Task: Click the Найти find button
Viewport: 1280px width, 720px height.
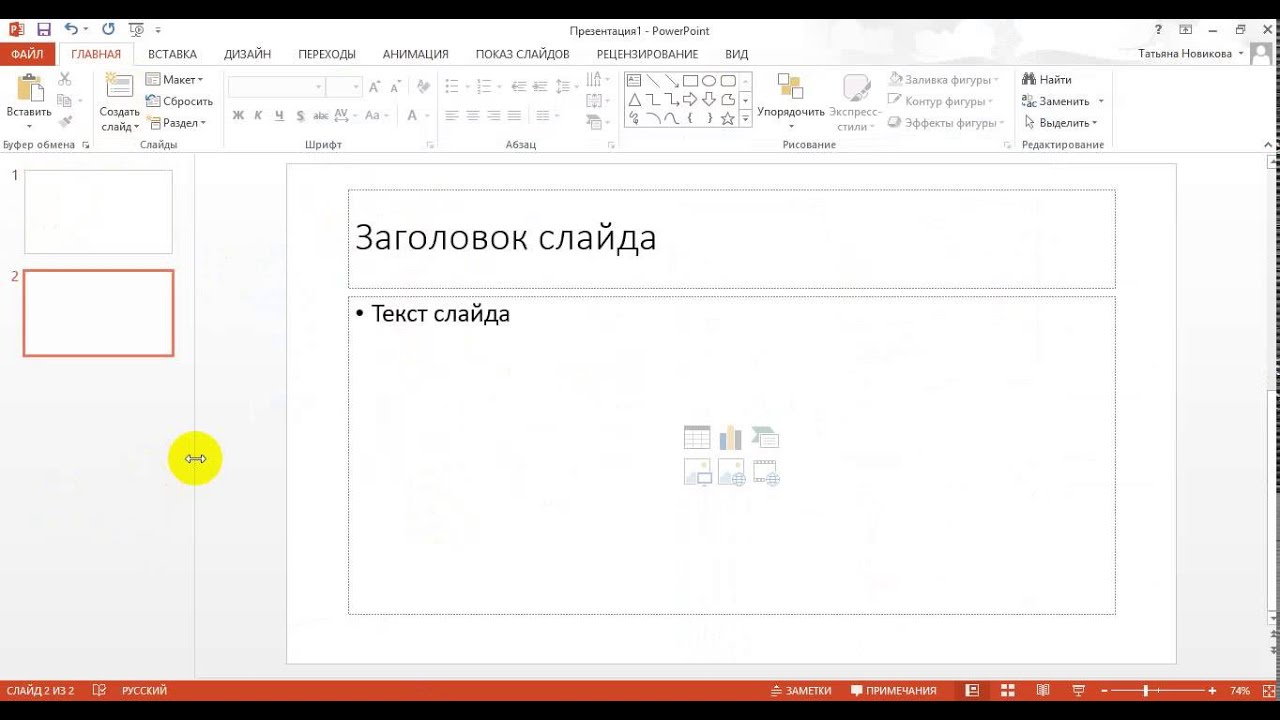Action: 1047,79
